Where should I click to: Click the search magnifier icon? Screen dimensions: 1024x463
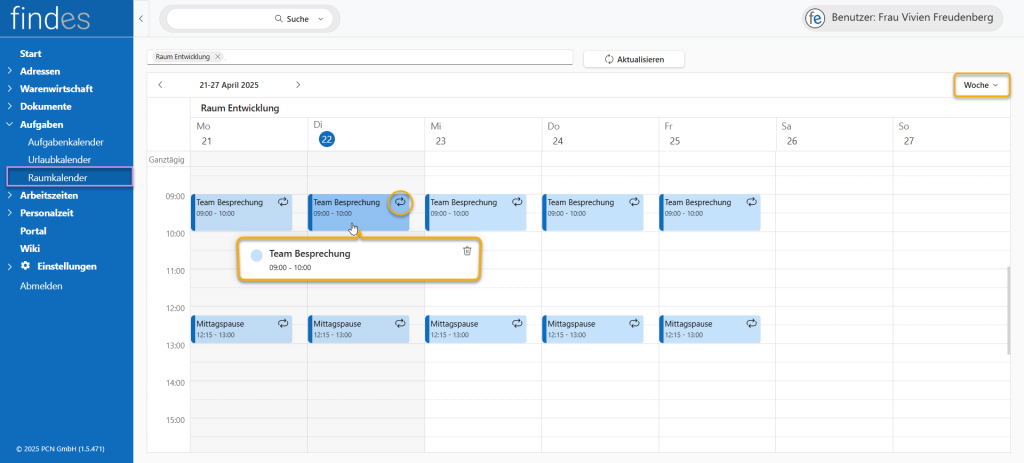tap(279, 19)
